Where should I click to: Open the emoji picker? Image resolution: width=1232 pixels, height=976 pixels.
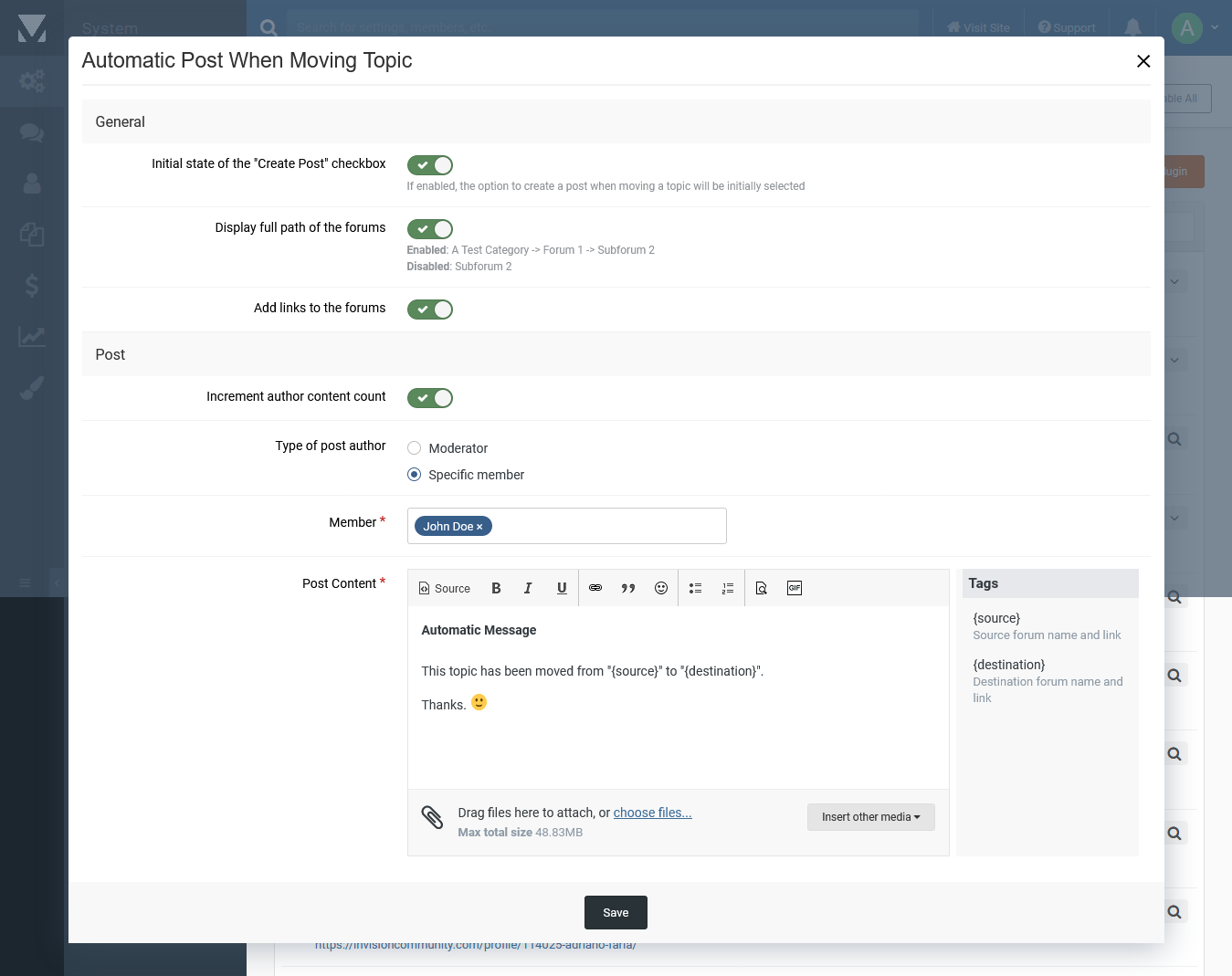click(x=661, y=588)
